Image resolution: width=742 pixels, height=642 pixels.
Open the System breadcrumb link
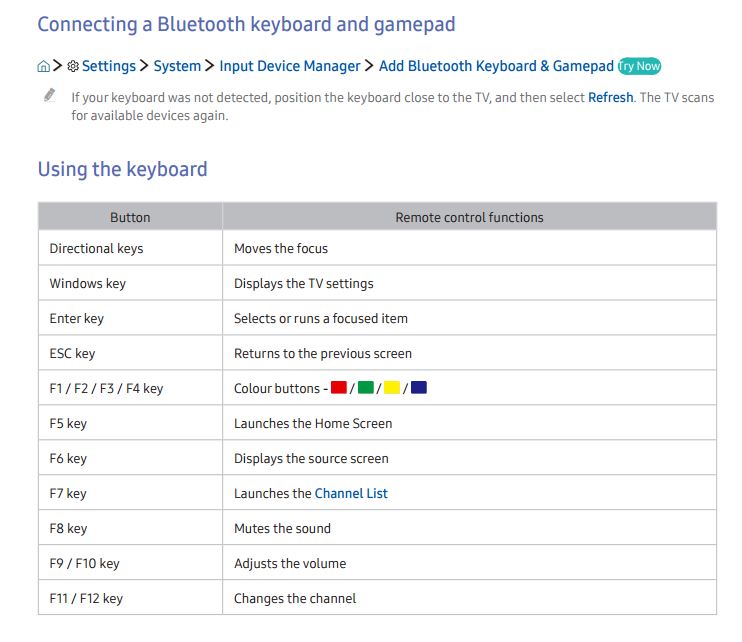[x=177, y=66]
